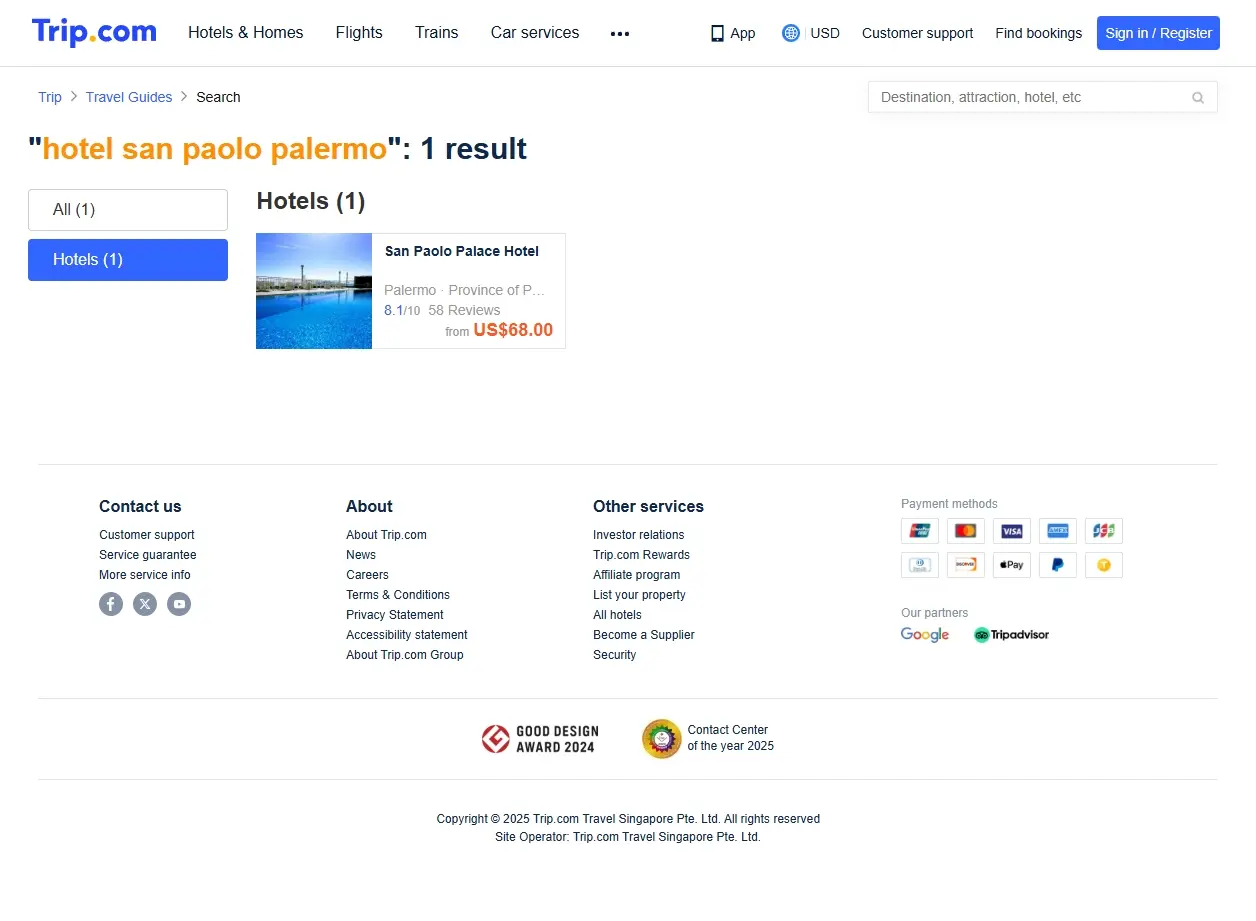1256x921 pixels.
Task: Click the Discover payment icon
Action: (966, 565)
